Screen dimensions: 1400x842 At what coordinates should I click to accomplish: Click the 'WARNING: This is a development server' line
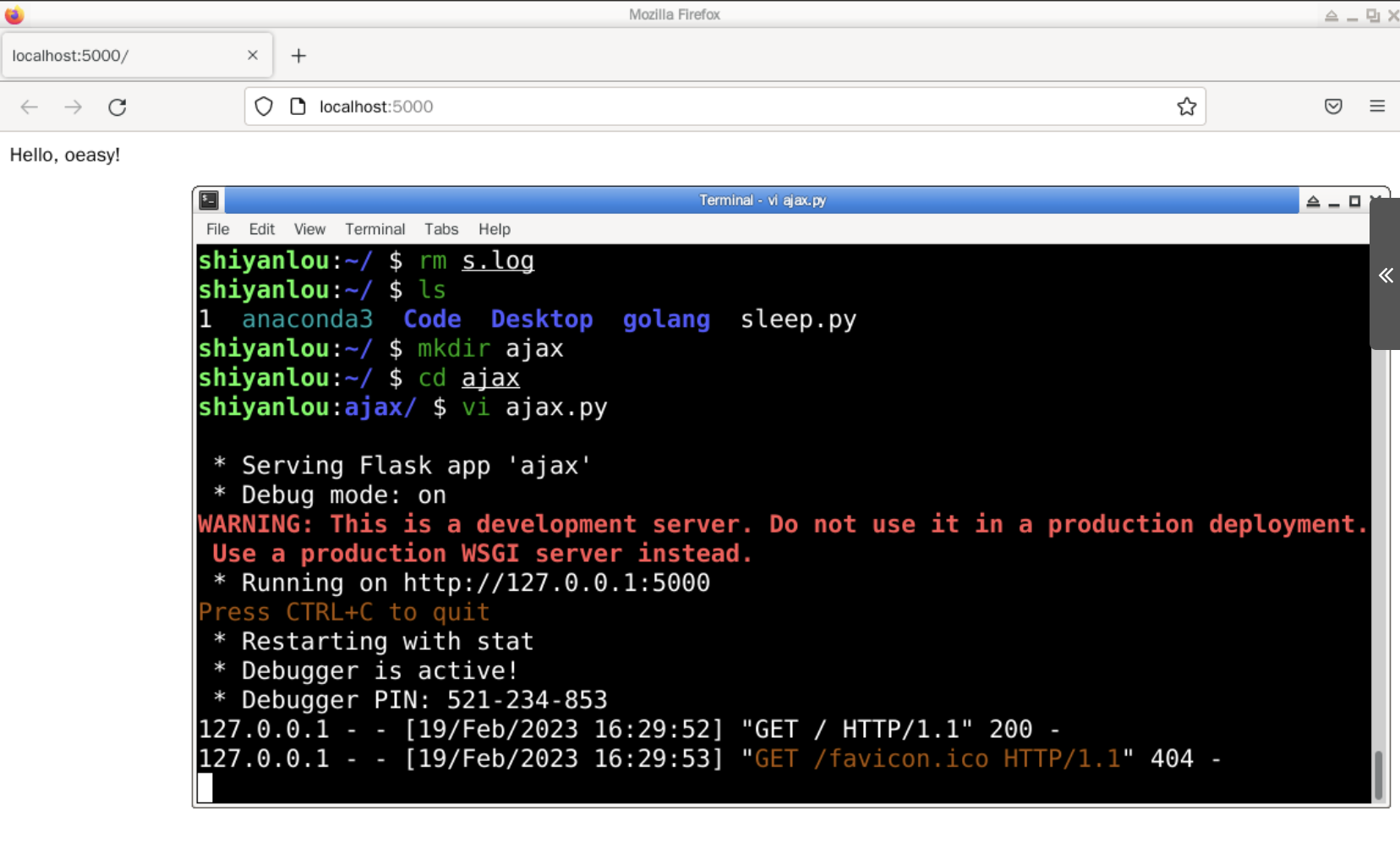point(783,524)
